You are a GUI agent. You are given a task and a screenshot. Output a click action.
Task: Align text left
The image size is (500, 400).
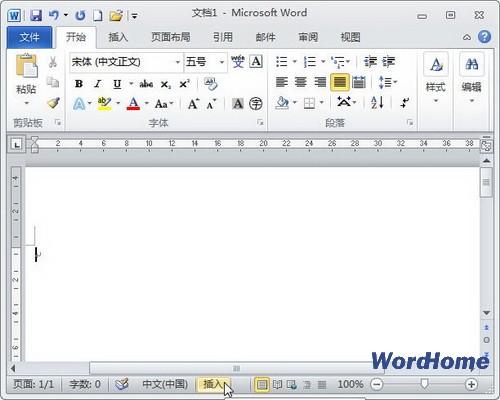pyautogui.click(x=282, y=82)
